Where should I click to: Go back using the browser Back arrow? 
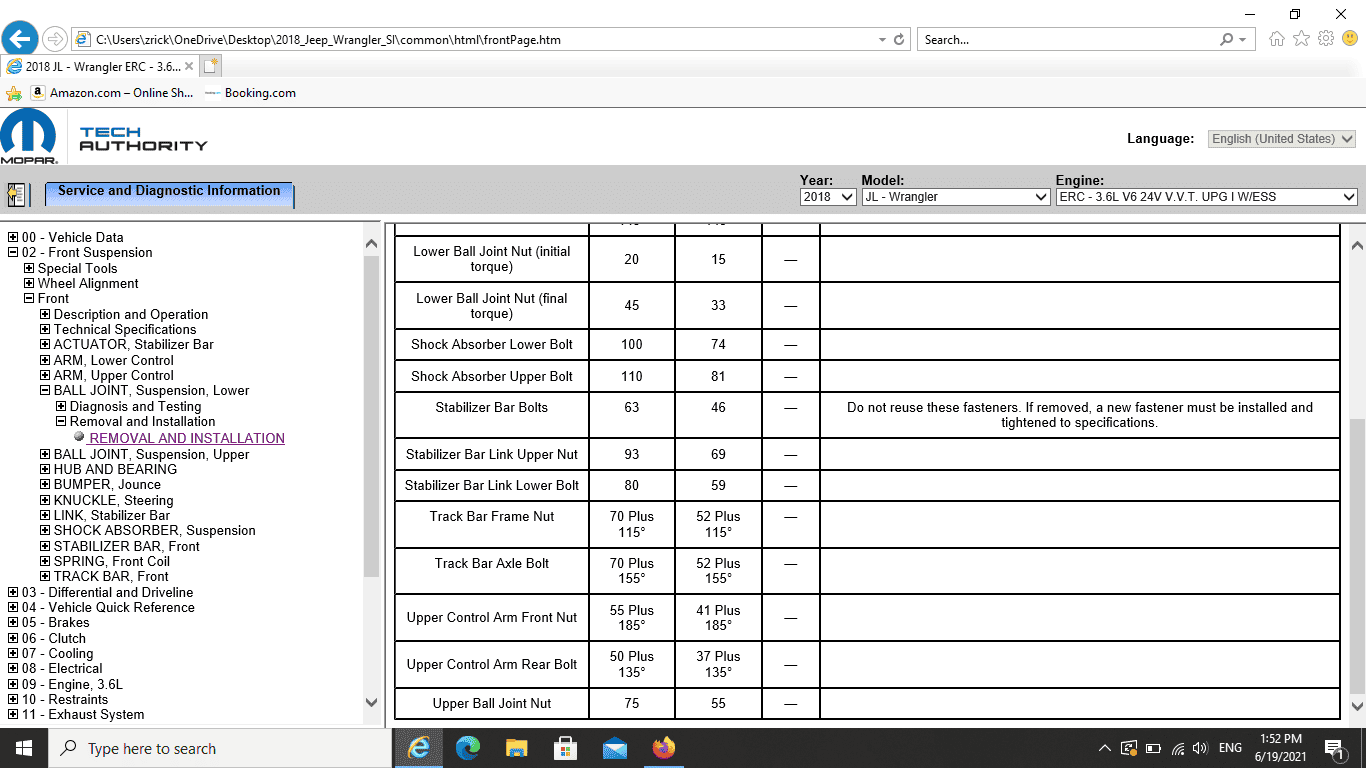pyautogui.click(x=20, y=39)
